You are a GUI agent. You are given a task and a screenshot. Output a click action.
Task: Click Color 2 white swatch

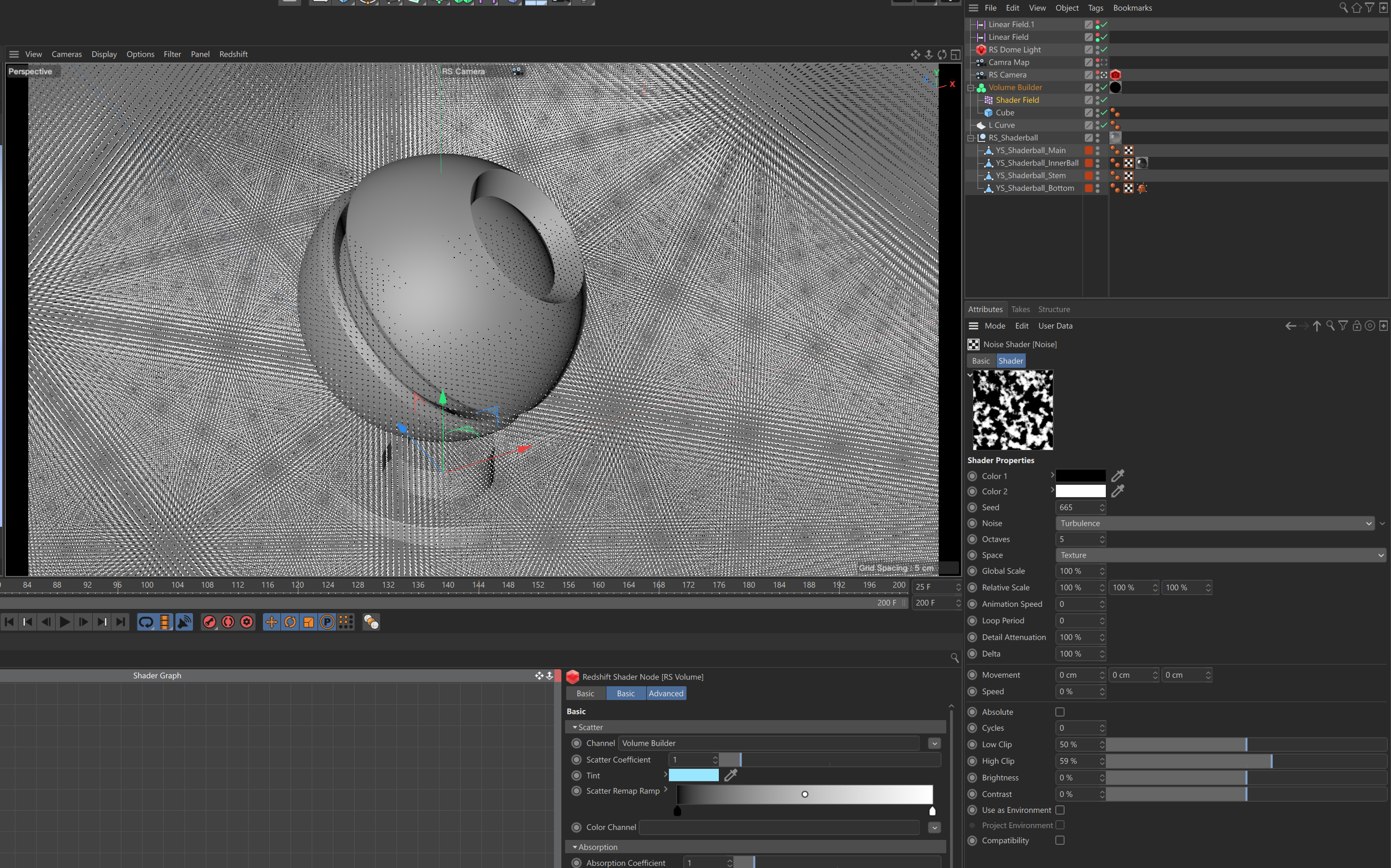[x=1080, y=491]
